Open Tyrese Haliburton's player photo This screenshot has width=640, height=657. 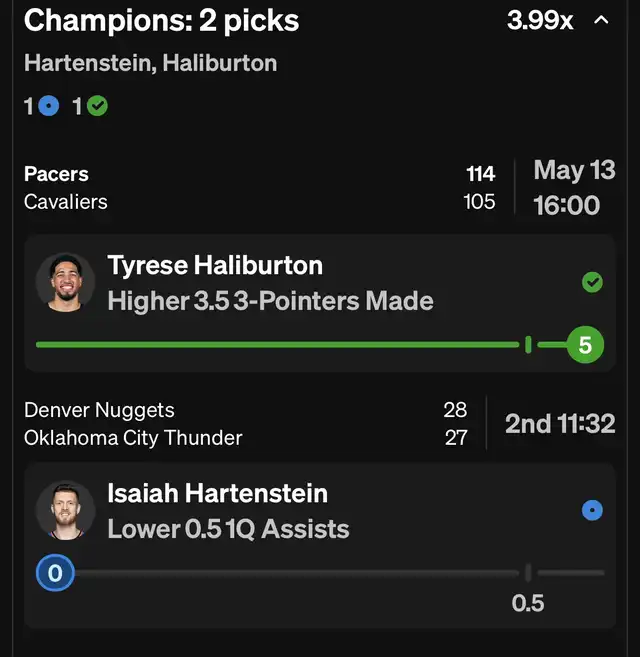coord(65,282)
